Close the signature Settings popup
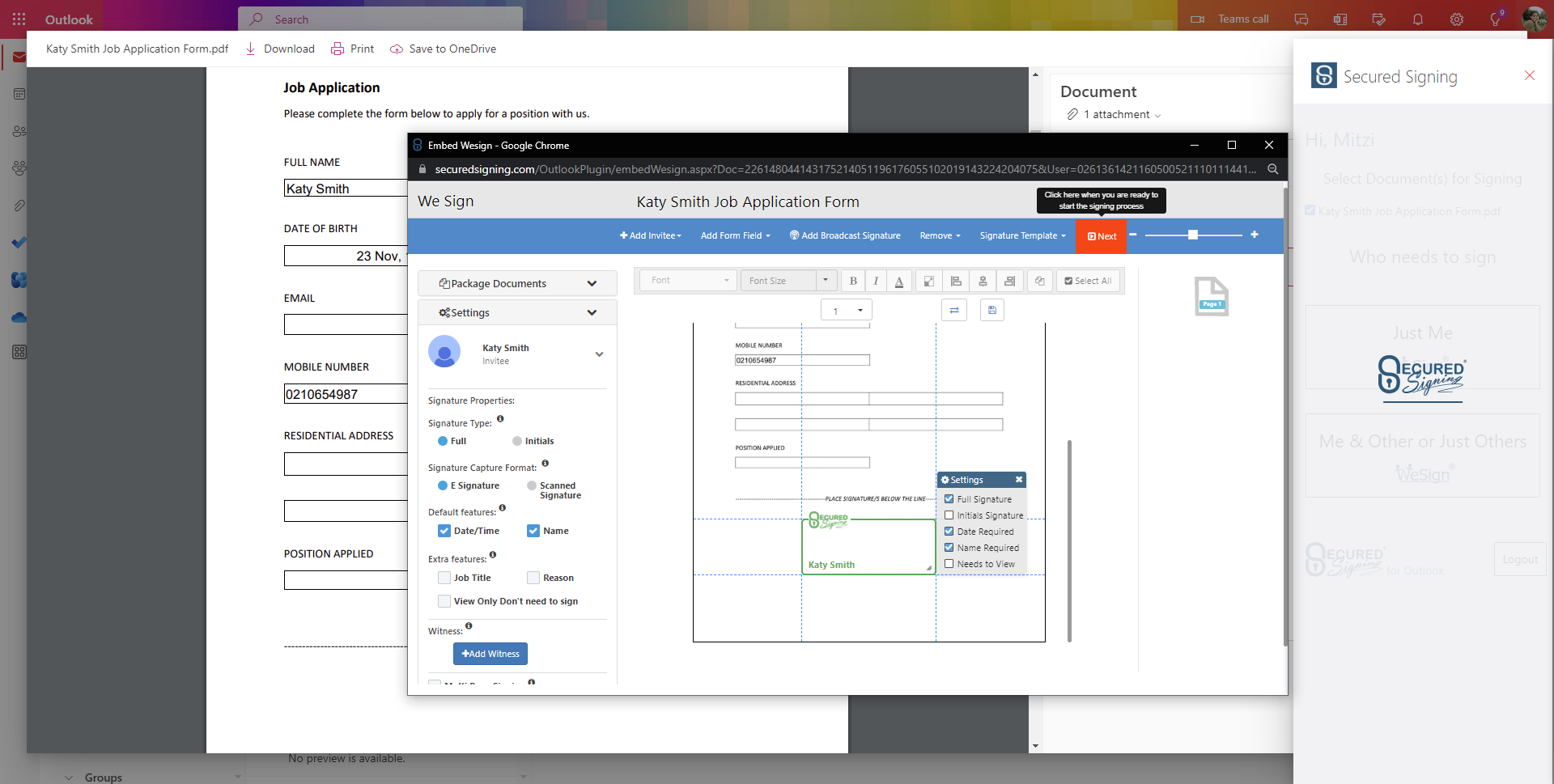The height and width of the screenshot is (784, 1554). 1019,480
